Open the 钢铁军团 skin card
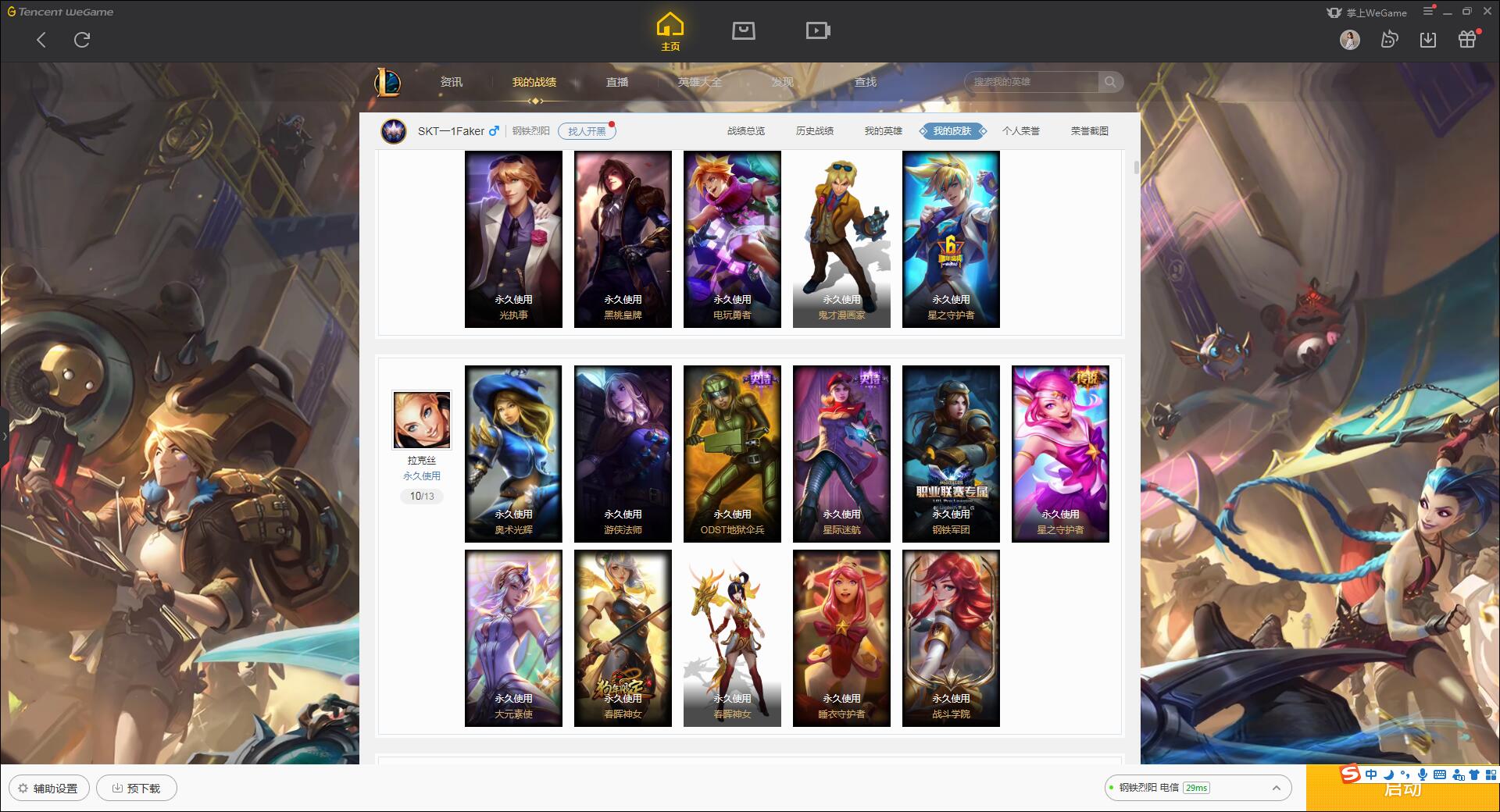 click(x=951, y=454)
